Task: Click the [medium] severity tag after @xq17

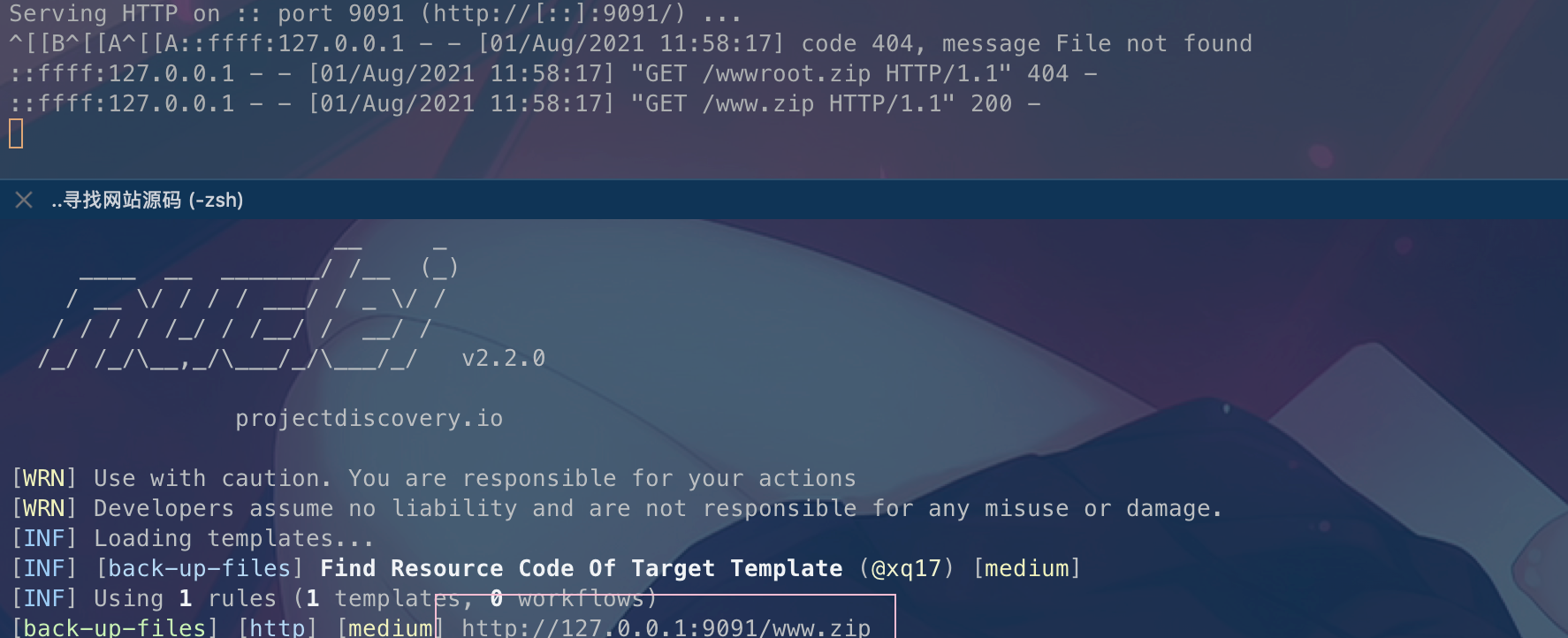Action: (1026, 568)
